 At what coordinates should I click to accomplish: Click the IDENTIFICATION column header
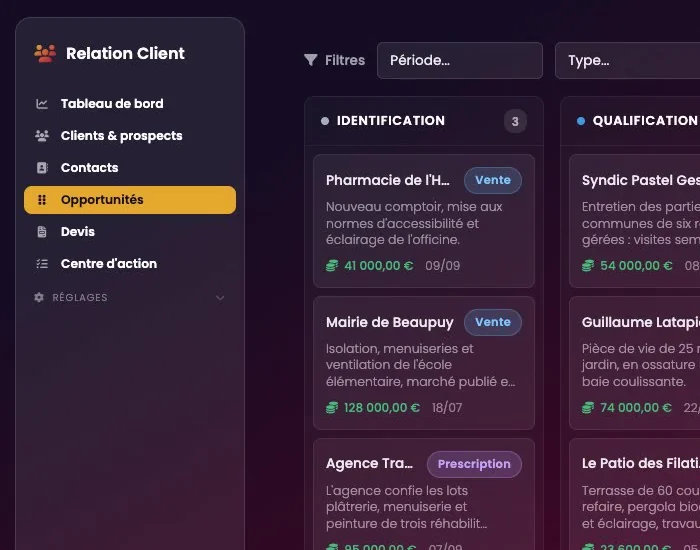pyautogui.click(x=424, y=121)
